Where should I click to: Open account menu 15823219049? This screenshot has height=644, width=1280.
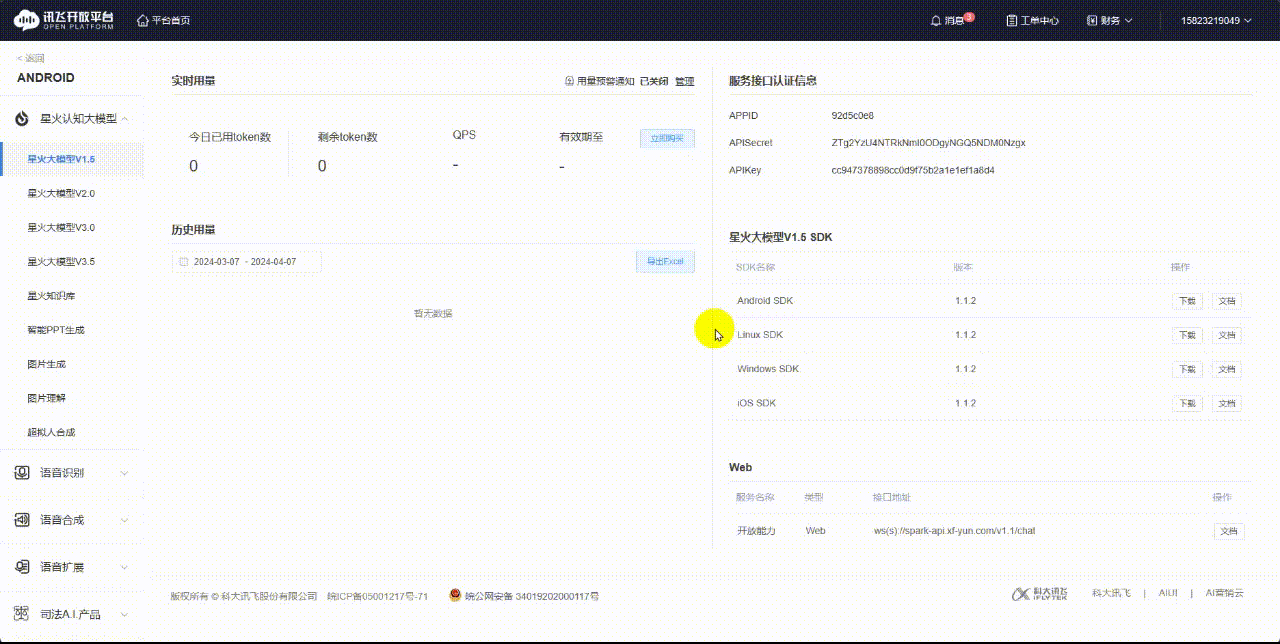point(1216,20)
